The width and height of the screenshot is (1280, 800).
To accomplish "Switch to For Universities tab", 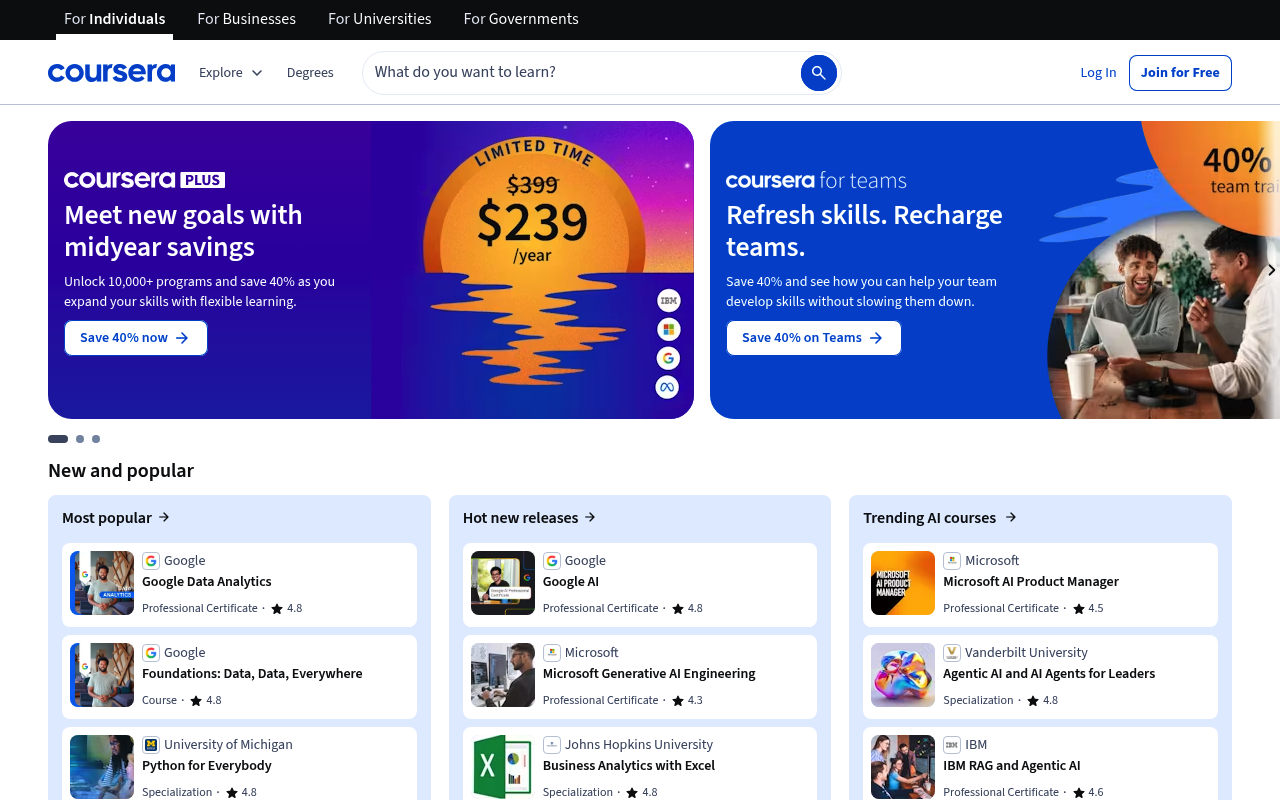I will click(380, 19).
